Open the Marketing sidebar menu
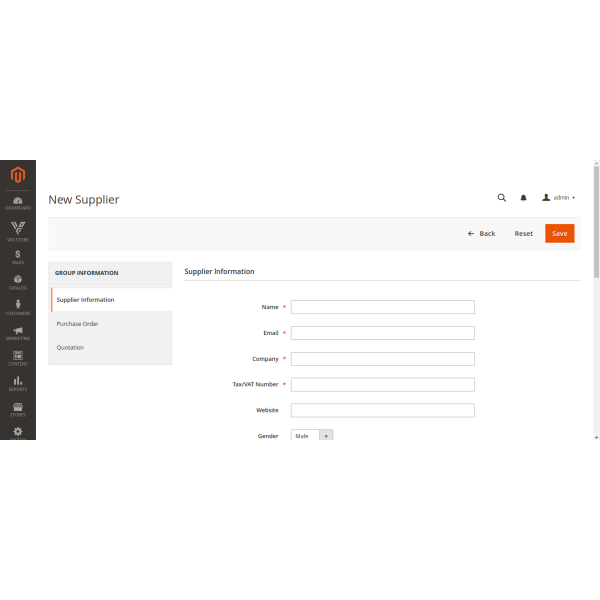 (x=17, y=333)
